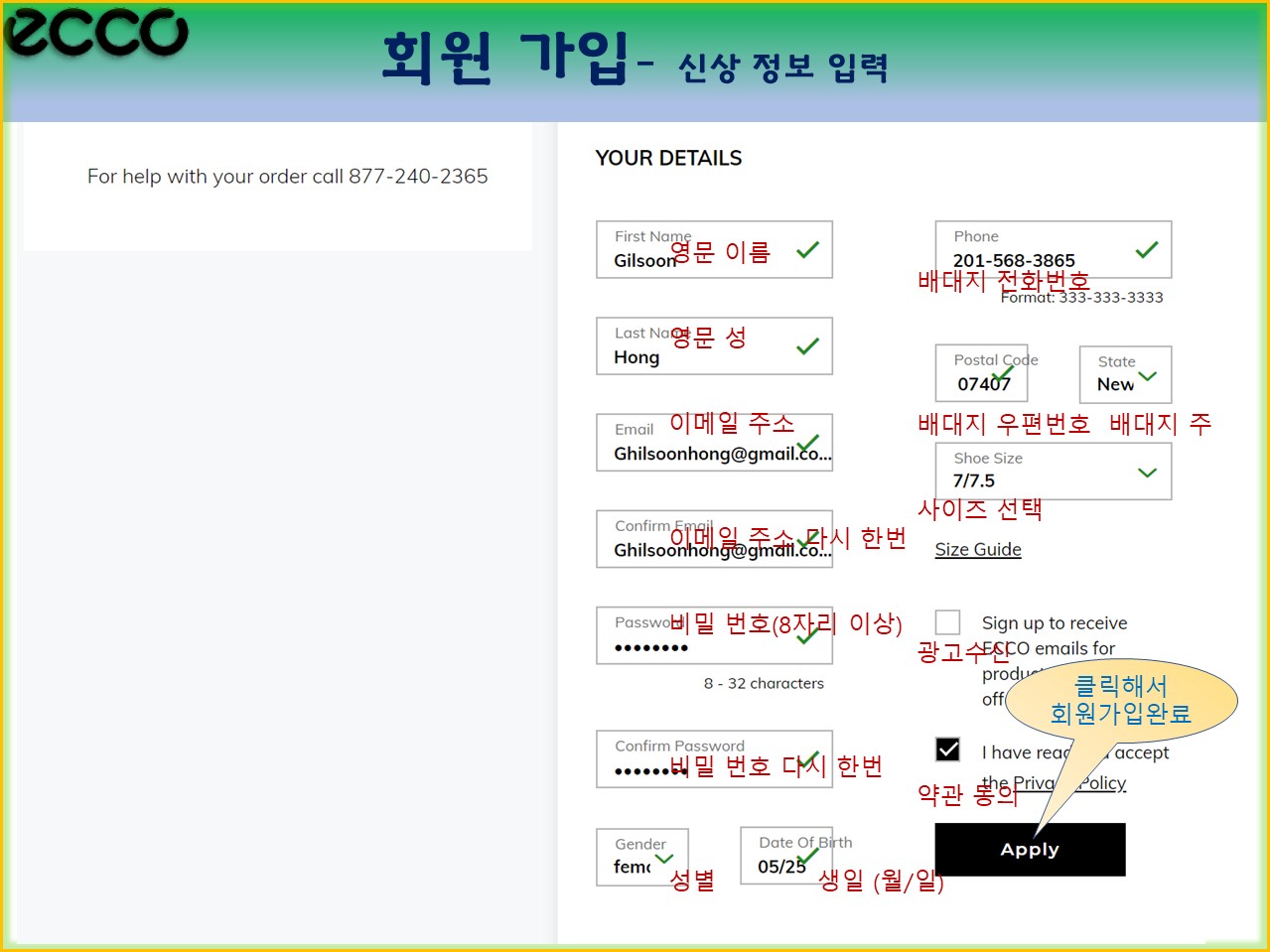Click the Phone number field
Viewport: 1270px width, 952px height.
point(1054,249)
